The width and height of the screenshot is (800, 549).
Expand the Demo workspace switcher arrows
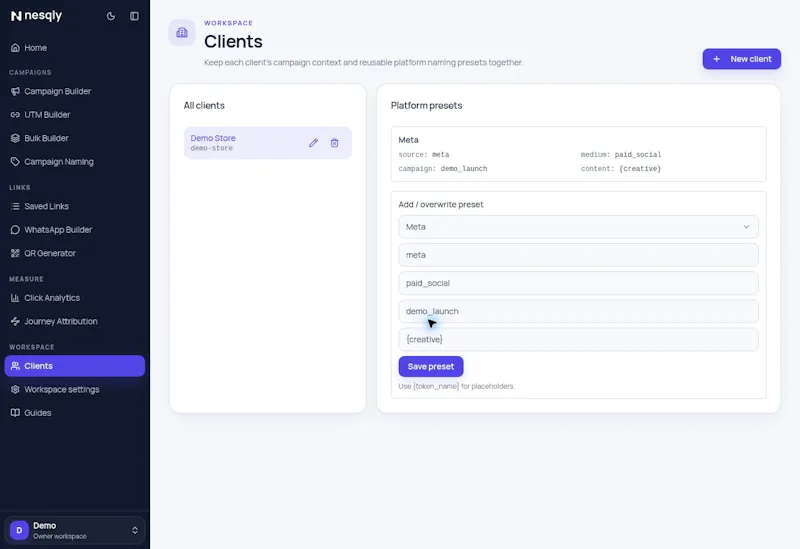click(135, 530)
